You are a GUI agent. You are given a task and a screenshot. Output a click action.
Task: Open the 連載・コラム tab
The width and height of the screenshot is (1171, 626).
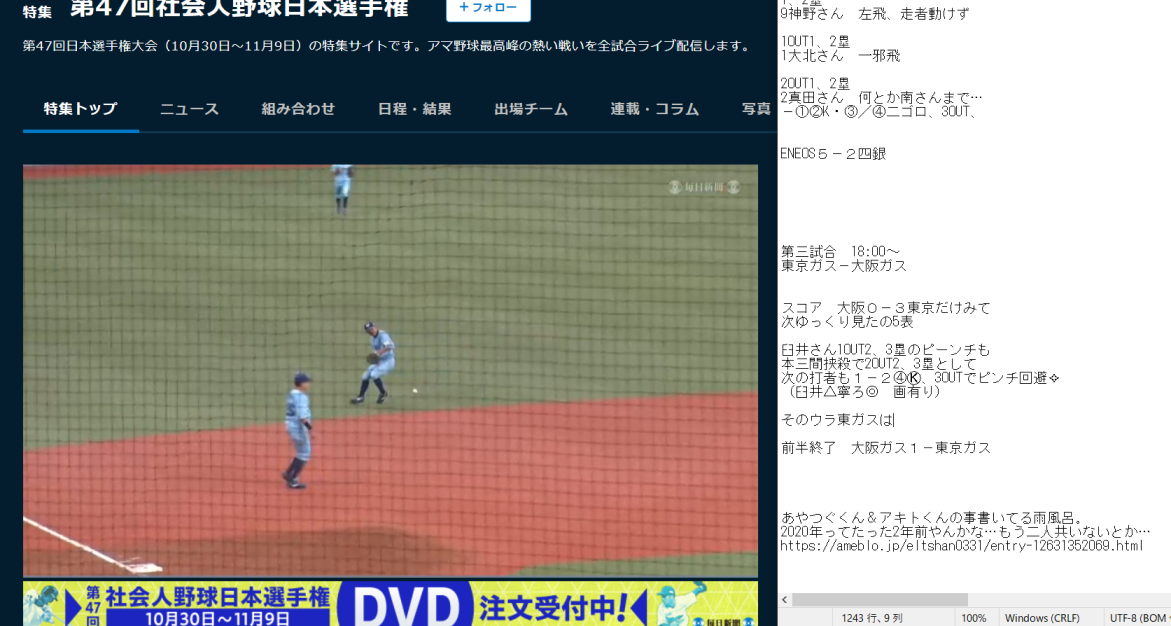pos(655,109)
